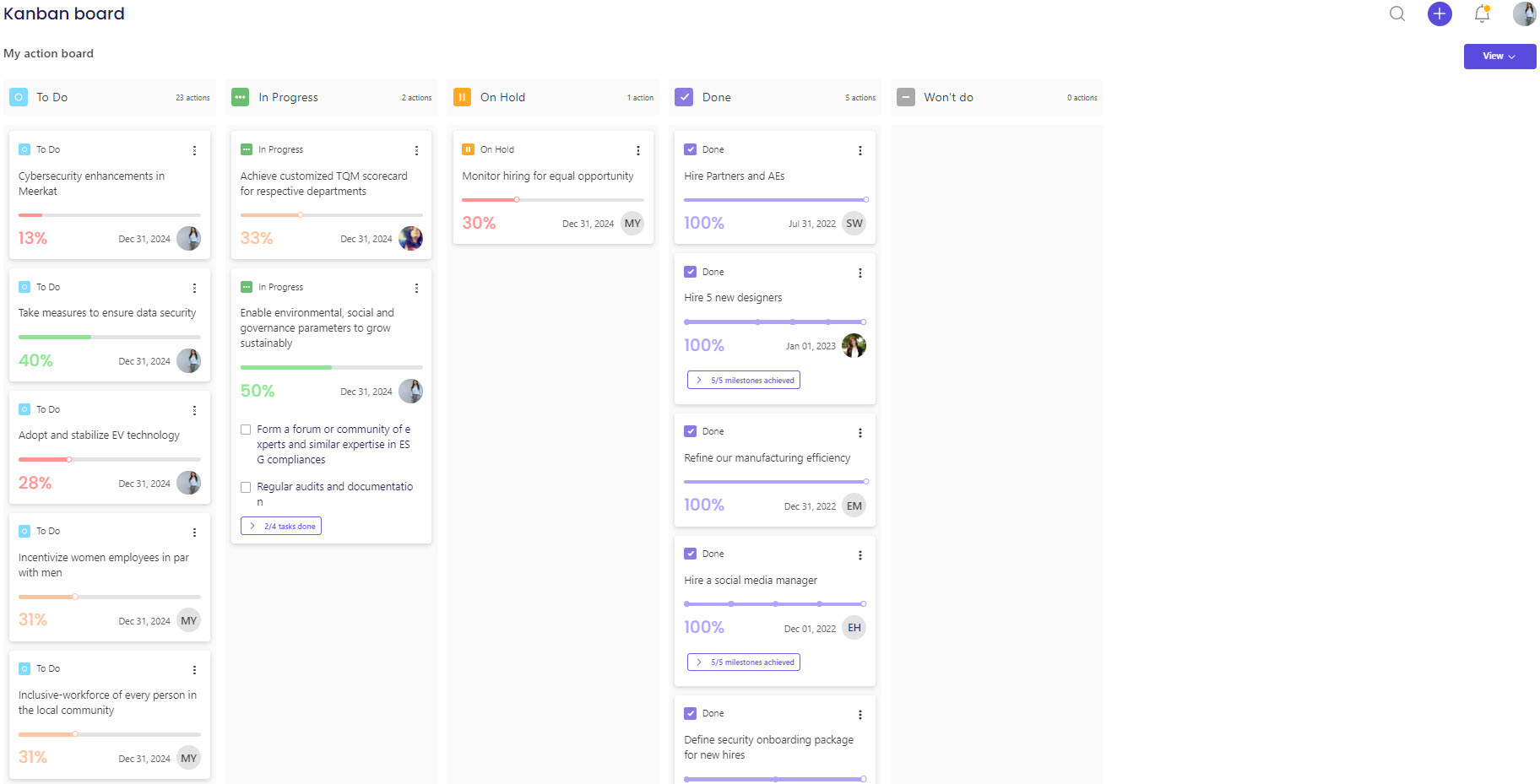
Task: Select the Done column header
Action: pos(714,97)
